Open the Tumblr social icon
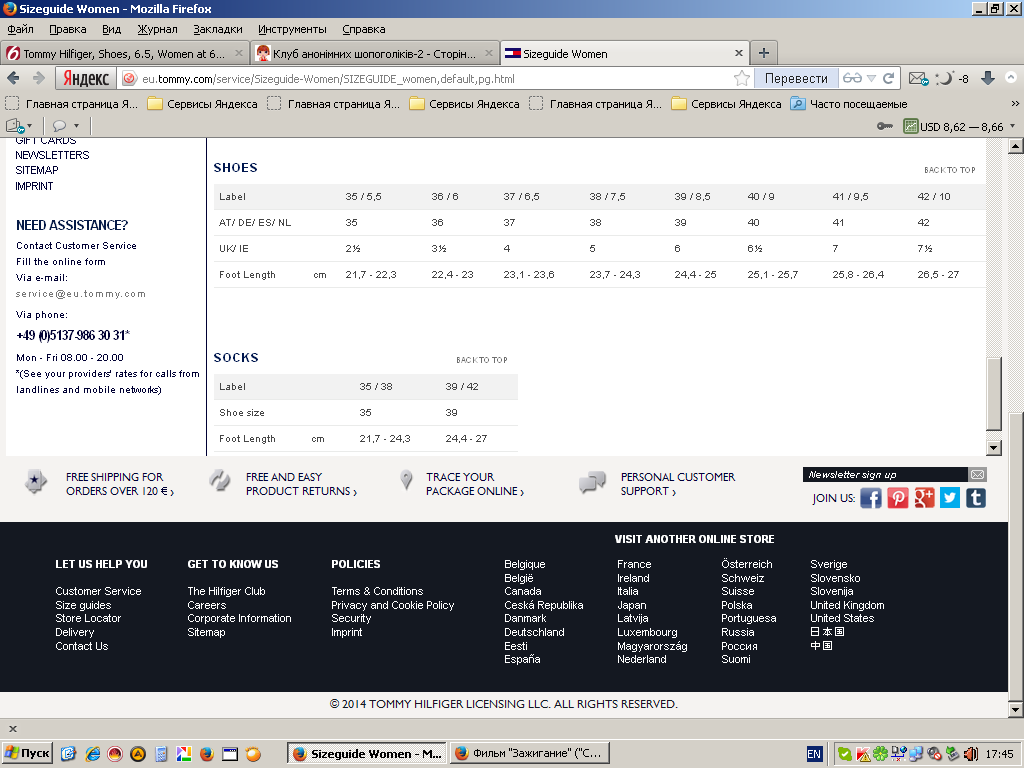 [975, 498]
